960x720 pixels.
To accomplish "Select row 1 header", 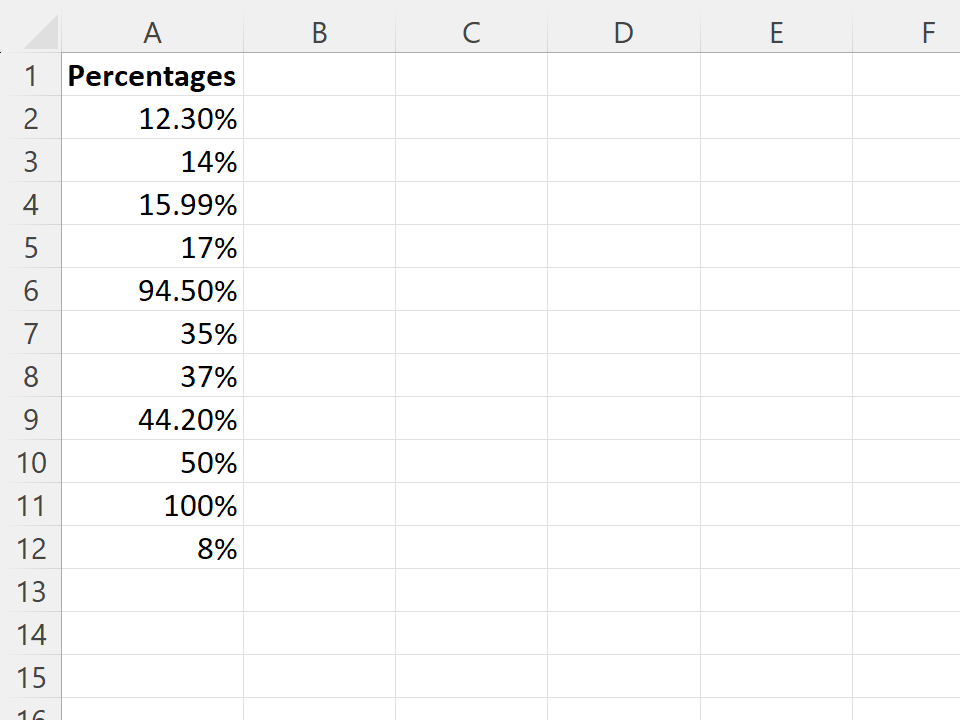I will pos(31,75).
